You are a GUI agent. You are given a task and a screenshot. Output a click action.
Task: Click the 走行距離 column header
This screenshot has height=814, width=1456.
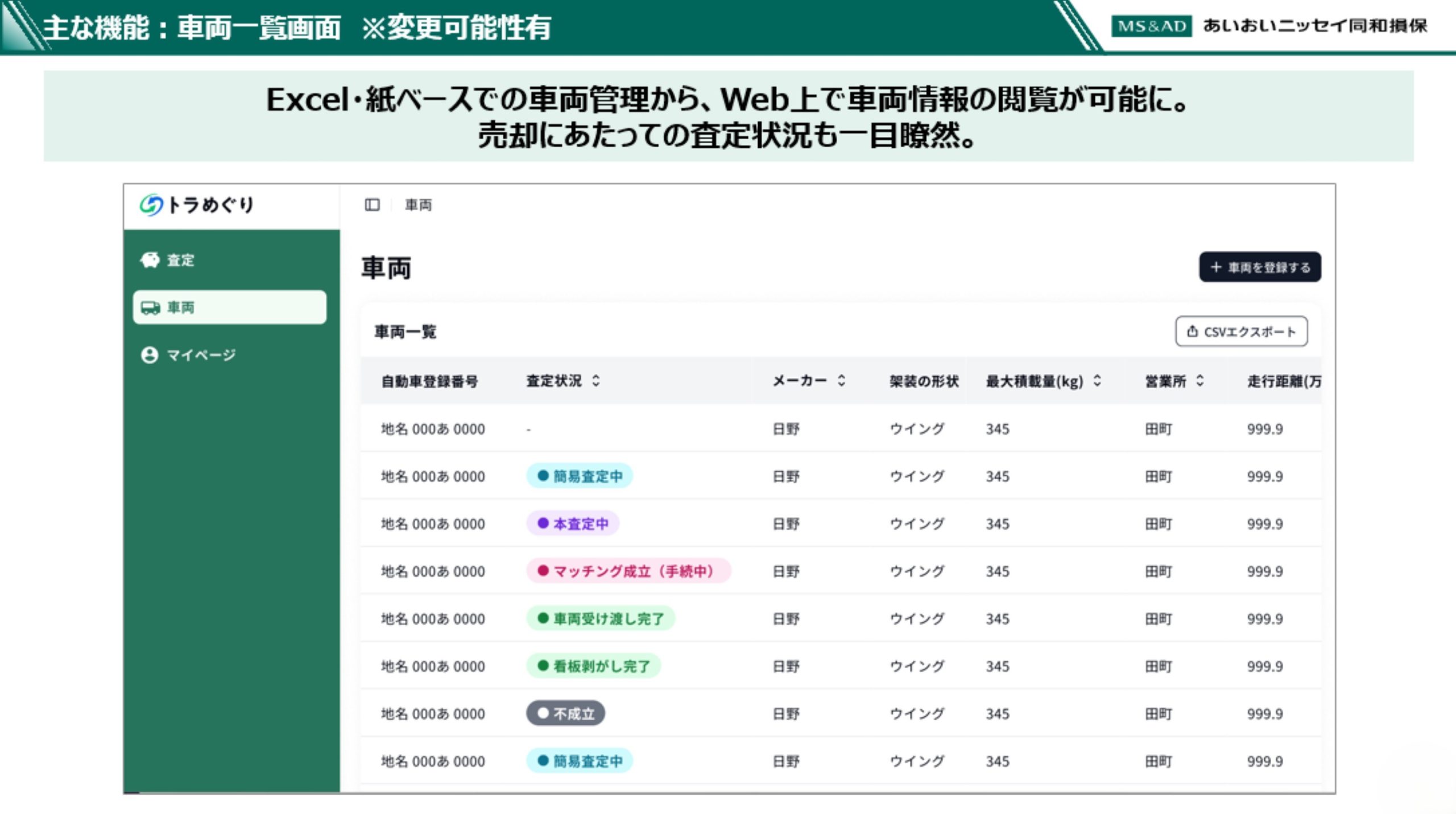pos(1284,381)
